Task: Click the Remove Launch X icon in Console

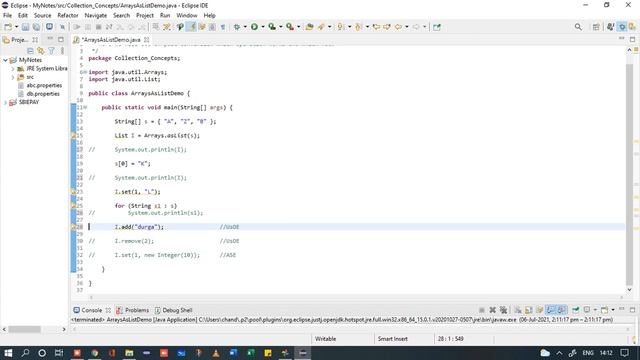Action: coord(492,310)
